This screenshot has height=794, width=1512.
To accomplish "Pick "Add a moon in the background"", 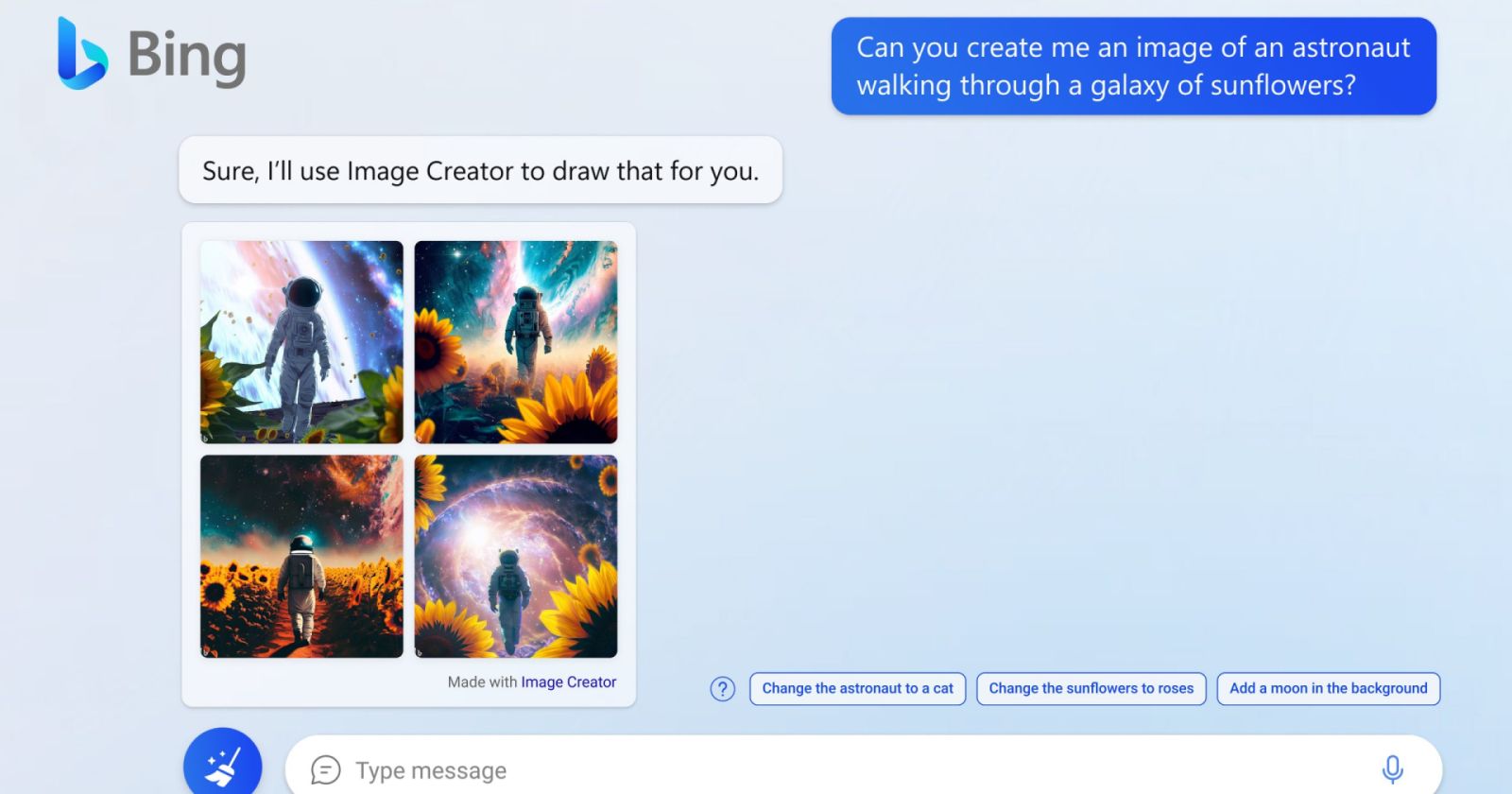I will coord(1328,689).
